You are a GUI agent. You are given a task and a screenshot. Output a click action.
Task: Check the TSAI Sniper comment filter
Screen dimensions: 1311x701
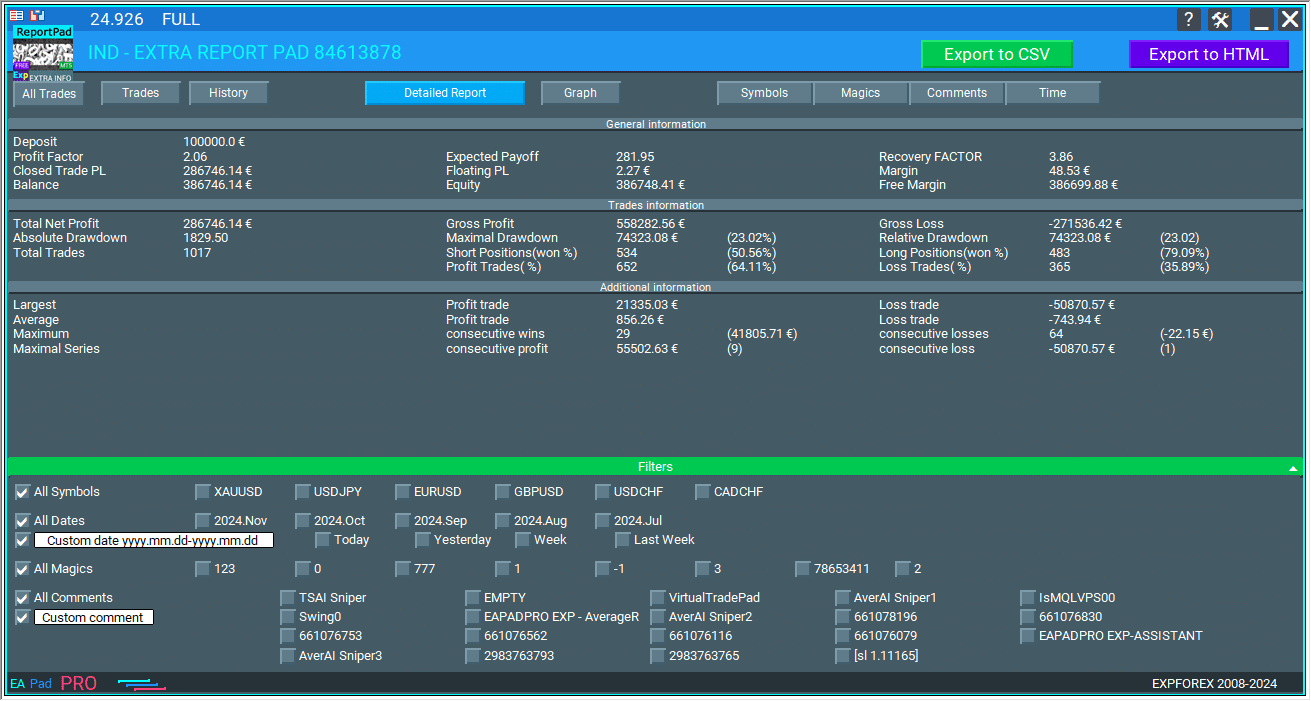[x=288, y=598]
